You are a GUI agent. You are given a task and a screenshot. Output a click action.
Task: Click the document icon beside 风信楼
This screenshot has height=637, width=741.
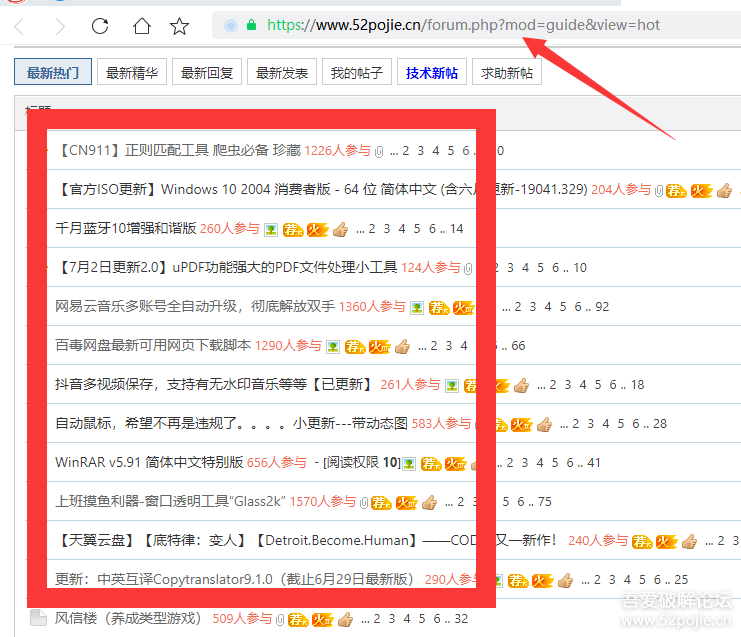[x=38, y=618]
